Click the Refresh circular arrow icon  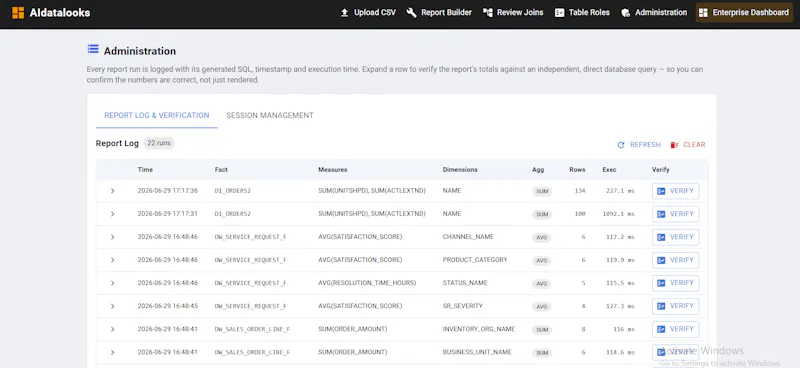click(621, 145)
